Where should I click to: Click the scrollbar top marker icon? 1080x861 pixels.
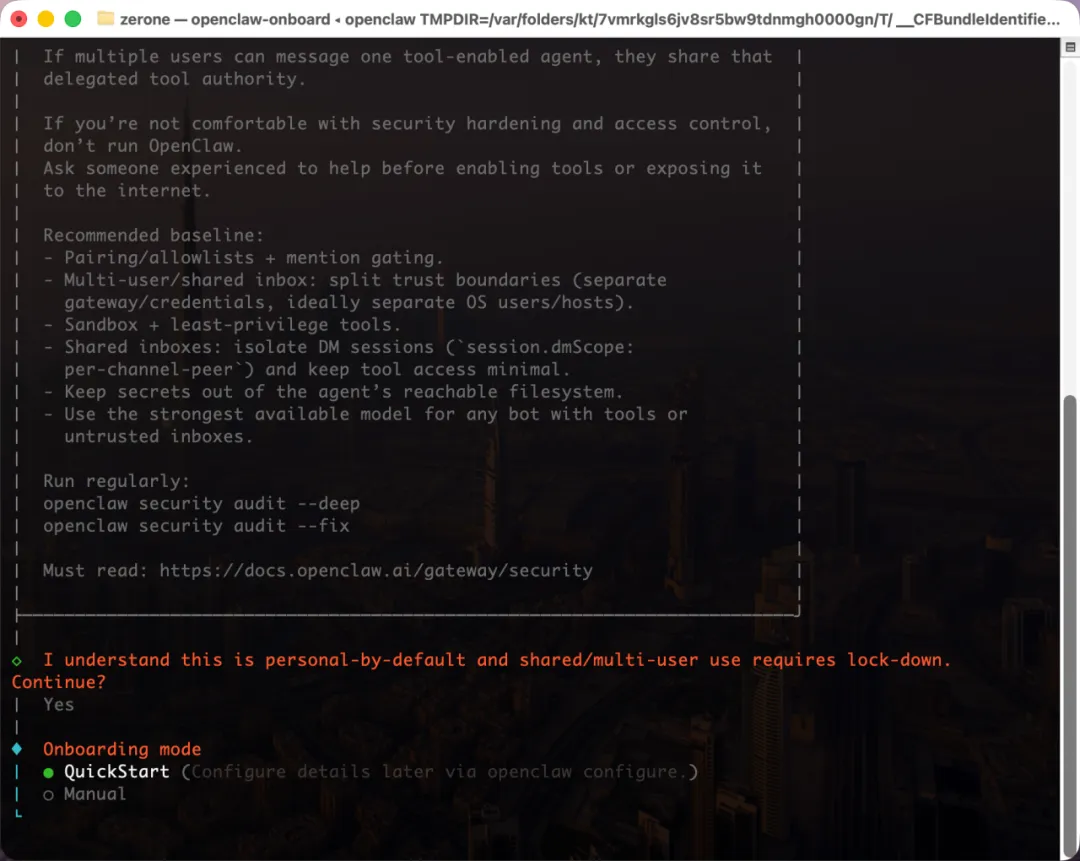click(x=1070, y=47)
